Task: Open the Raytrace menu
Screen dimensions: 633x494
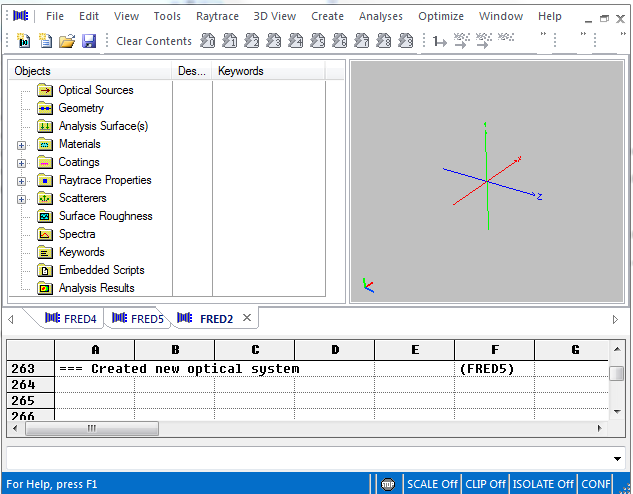Action: [x=217, y=16]
